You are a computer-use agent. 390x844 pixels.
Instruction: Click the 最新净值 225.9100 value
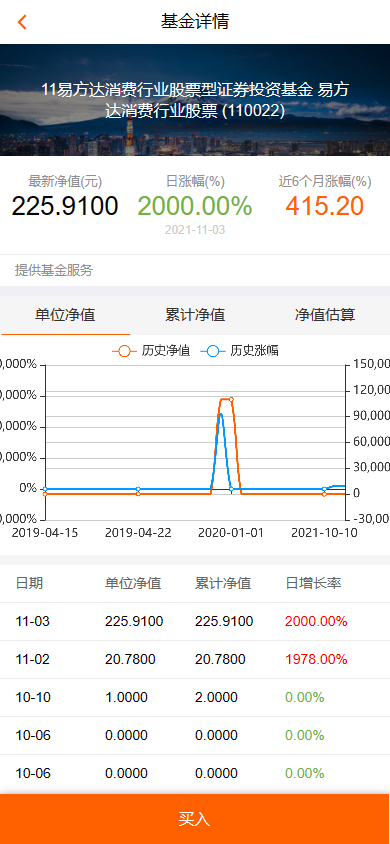coord(65,206)
